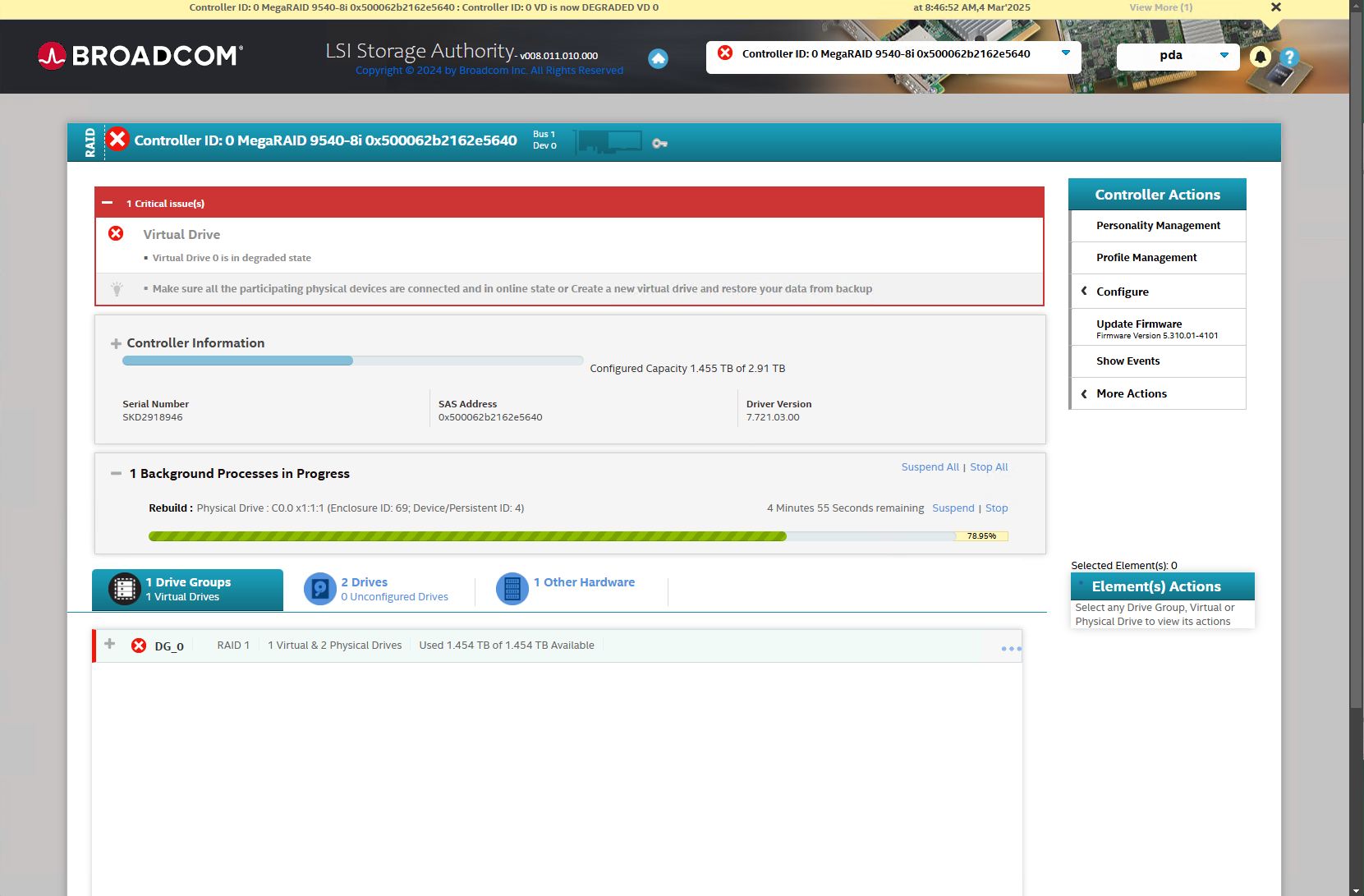1364x896 pixels.
Task: Suspend the rebuild process
Action: pos(953,508)
